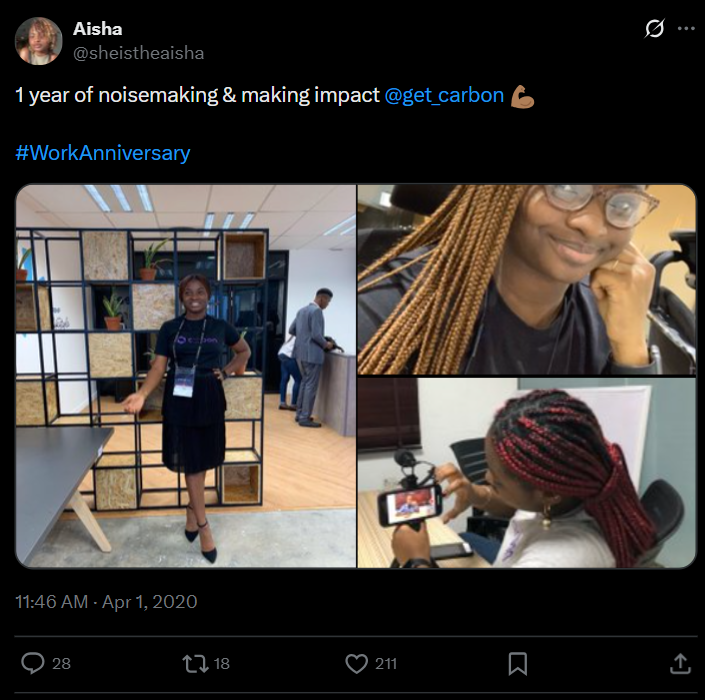Click the 18 reposts count
The image size is (705, 700).
click(x=222, y=664)
